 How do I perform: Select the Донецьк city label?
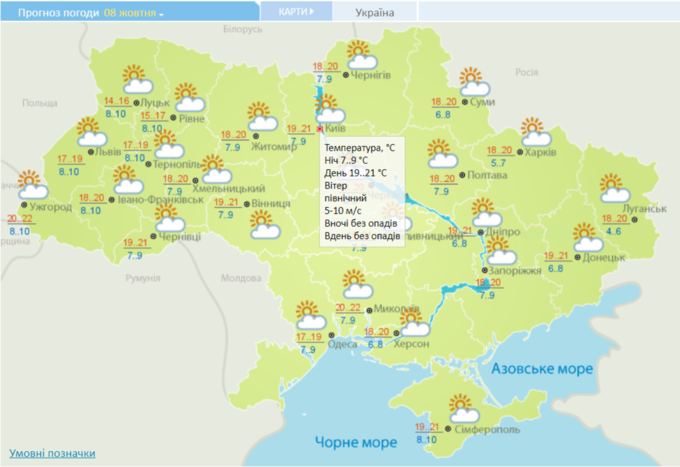click(604, 258)
